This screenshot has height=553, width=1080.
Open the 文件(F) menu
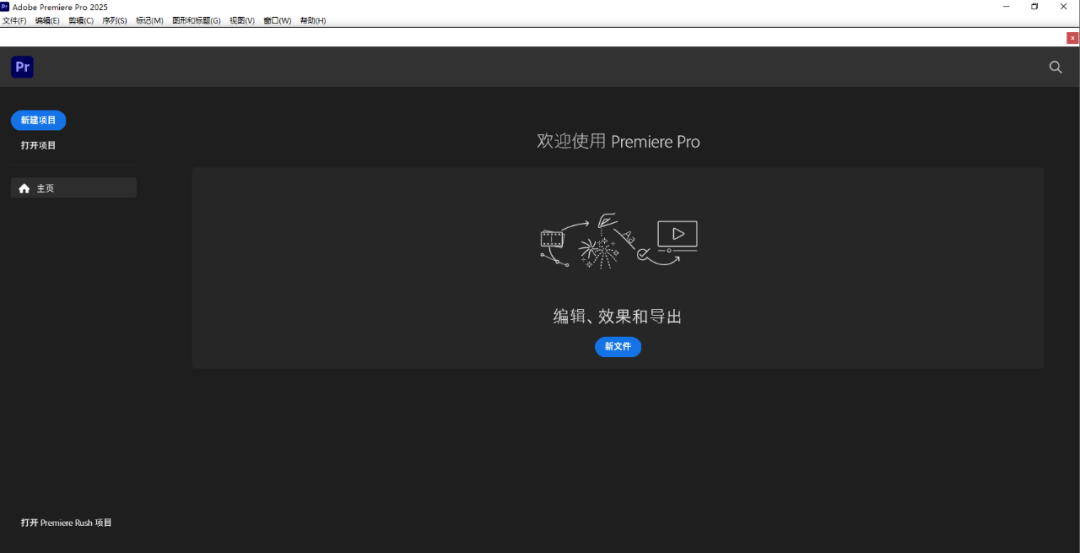click(14, 21)
